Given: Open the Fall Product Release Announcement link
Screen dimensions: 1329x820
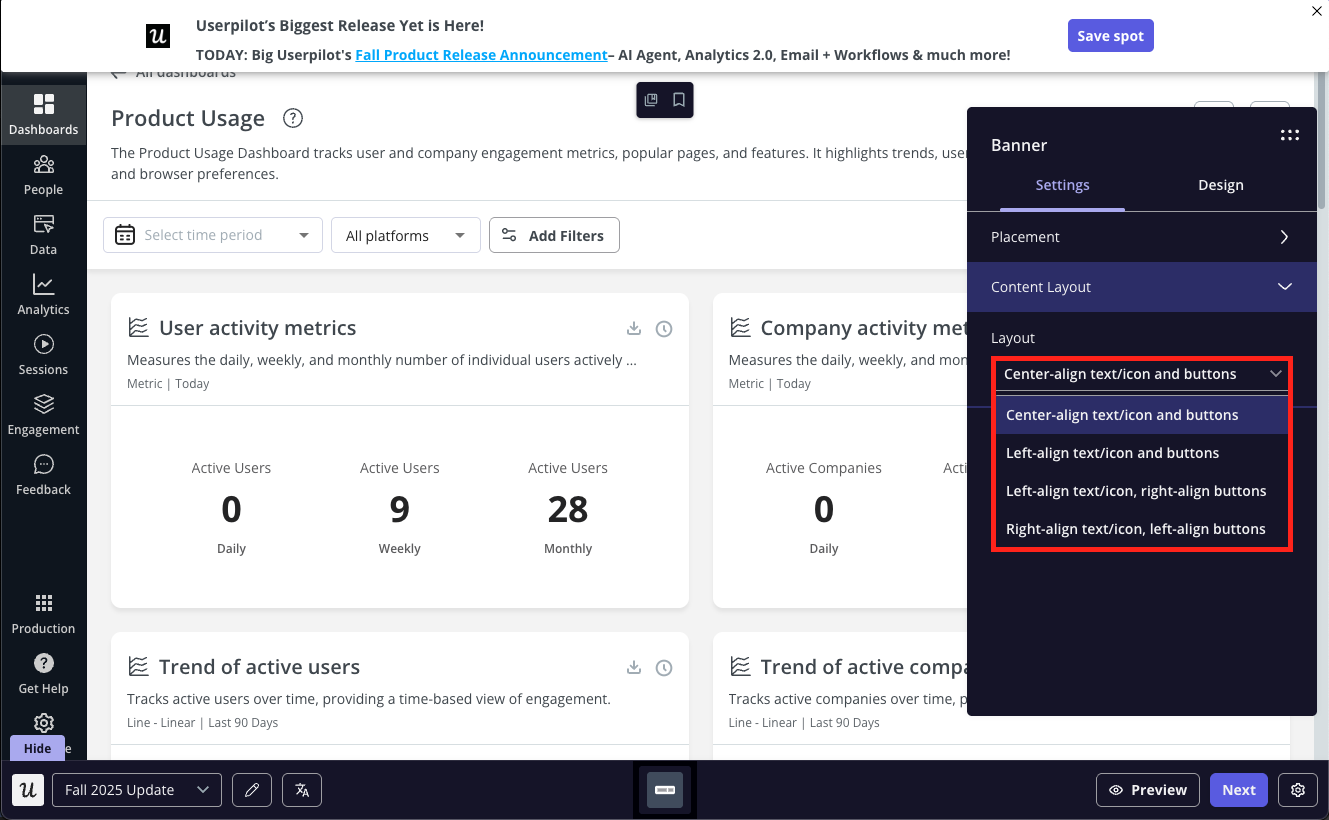Looking at the screenshot, I should tap(482, 55).
